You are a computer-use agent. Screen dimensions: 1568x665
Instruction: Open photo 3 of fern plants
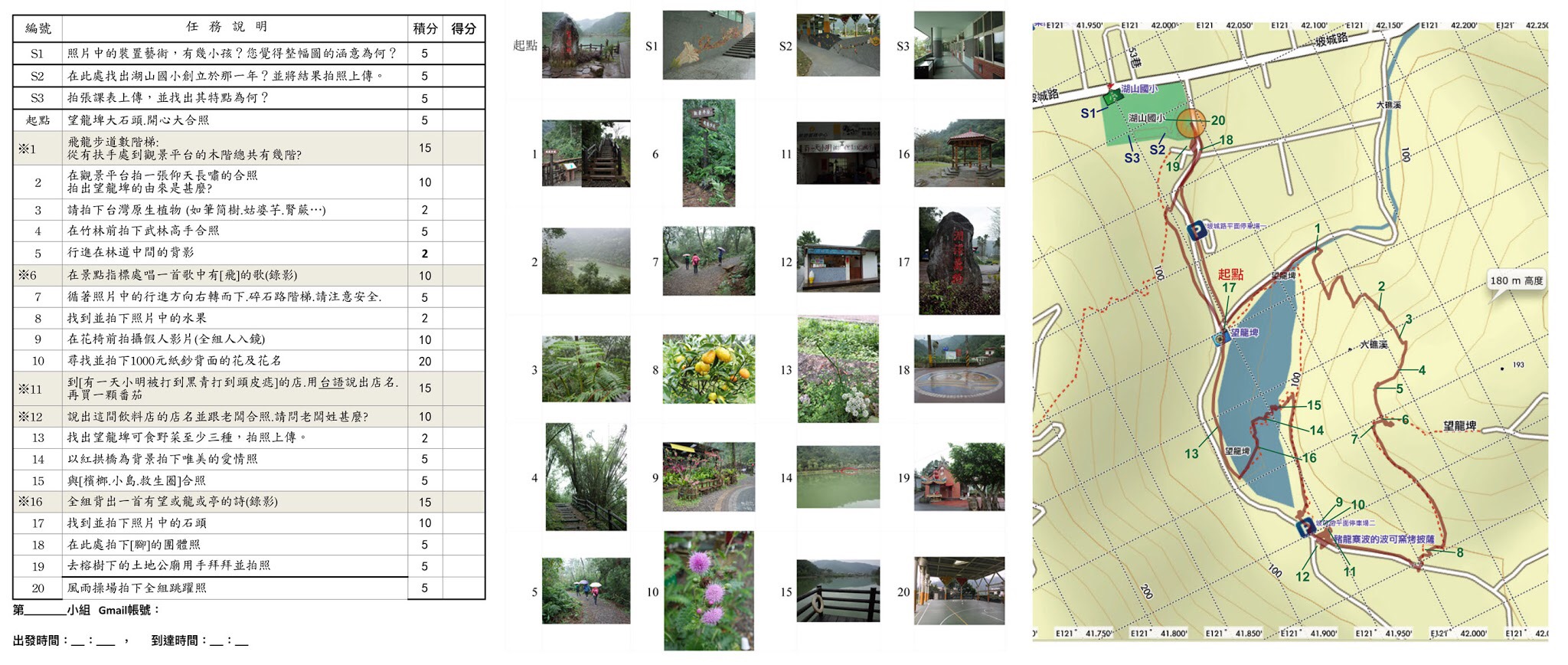586,369
